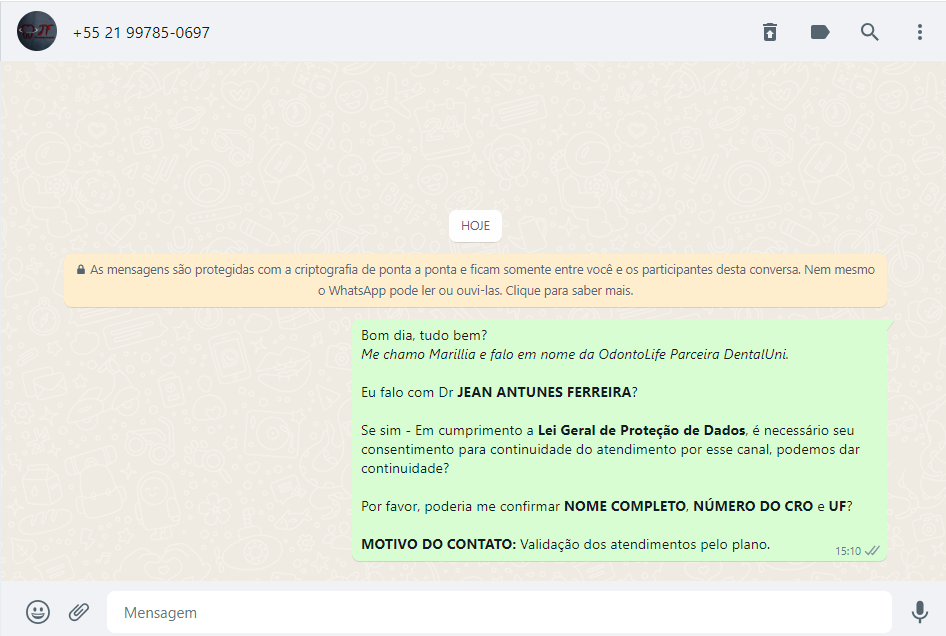
Task: Open the contact profile picture
Action: click(x=37, y=31)
